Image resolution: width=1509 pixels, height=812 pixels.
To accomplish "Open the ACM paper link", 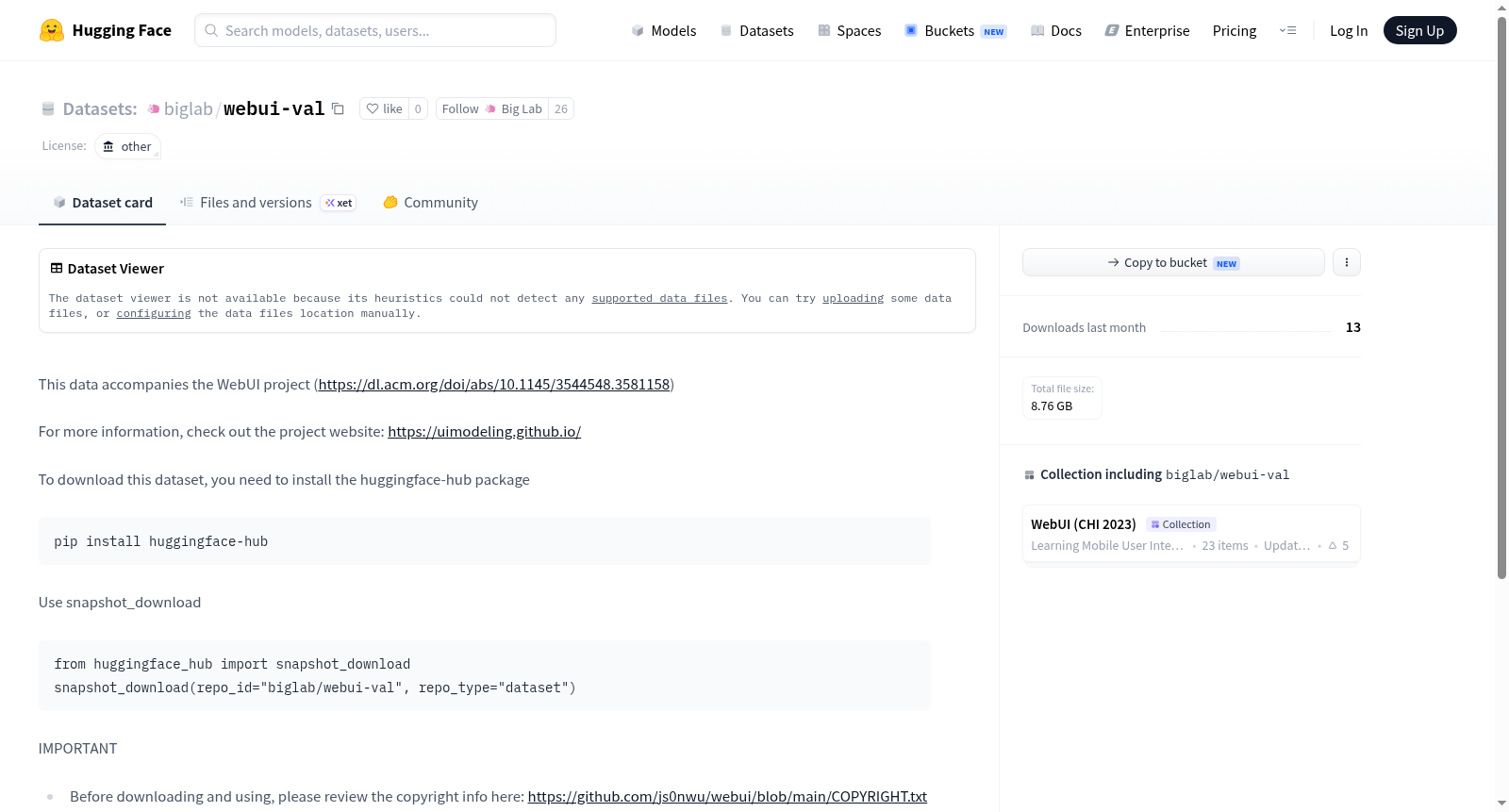I will point(494,384).
